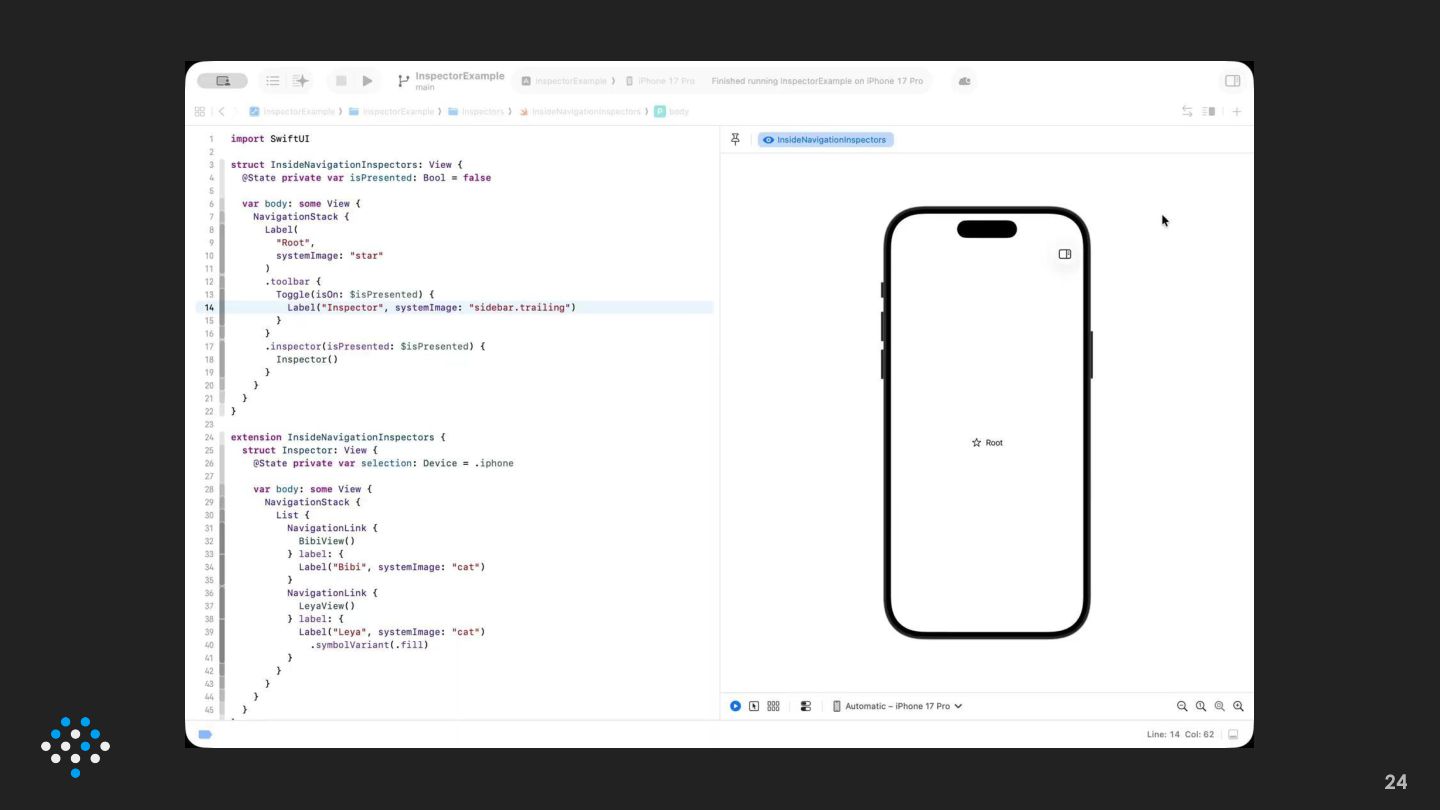Click the Run (play) button in toolbar
This screenshot has width=1440, height=810.
point(367,81)
